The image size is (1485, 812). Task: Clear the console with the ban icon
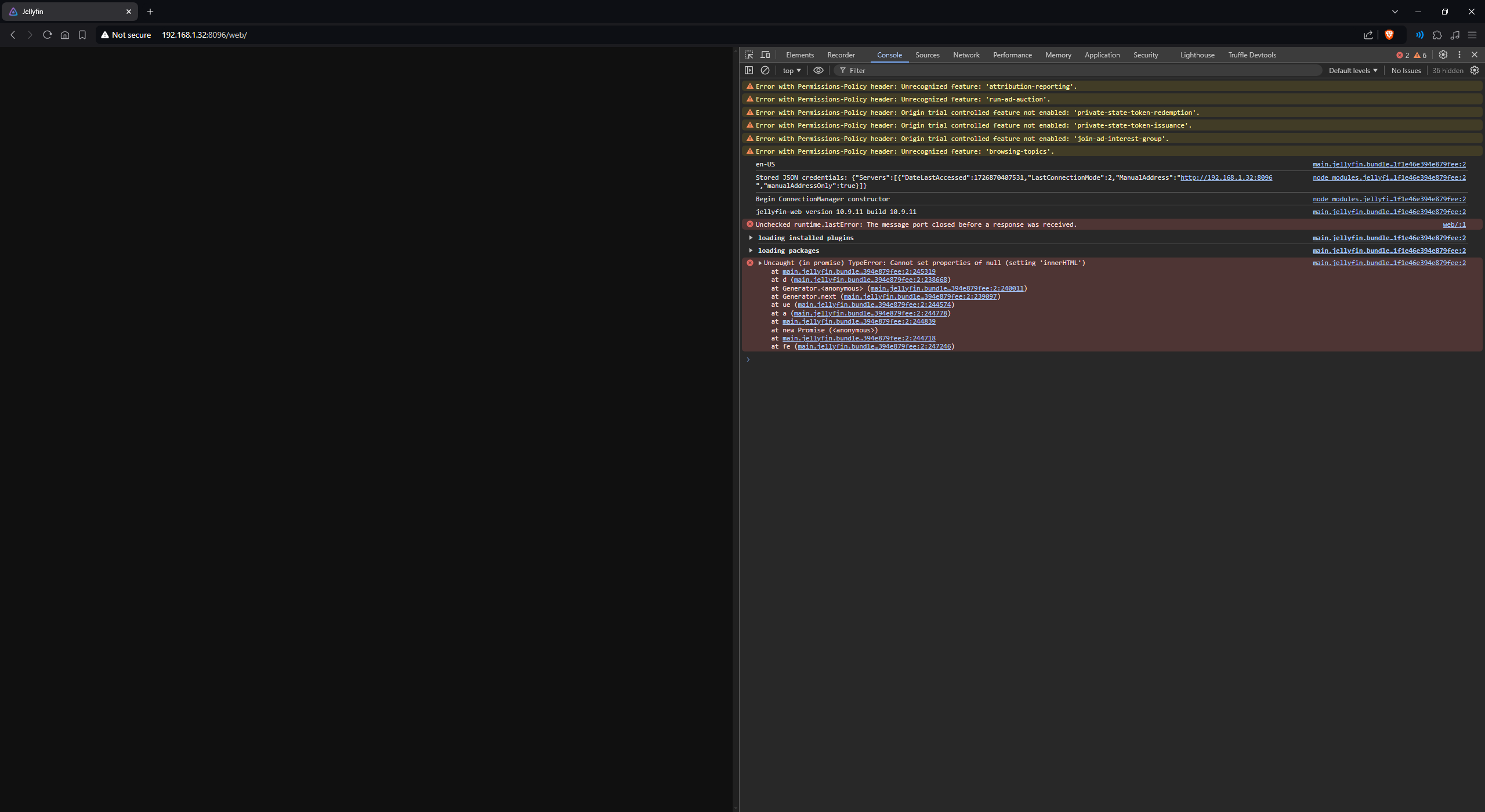pos(765,70)
